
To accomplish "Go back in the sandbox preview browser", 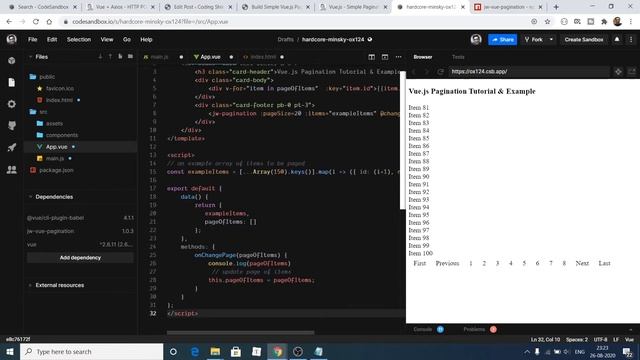I will tap(413, 71).
